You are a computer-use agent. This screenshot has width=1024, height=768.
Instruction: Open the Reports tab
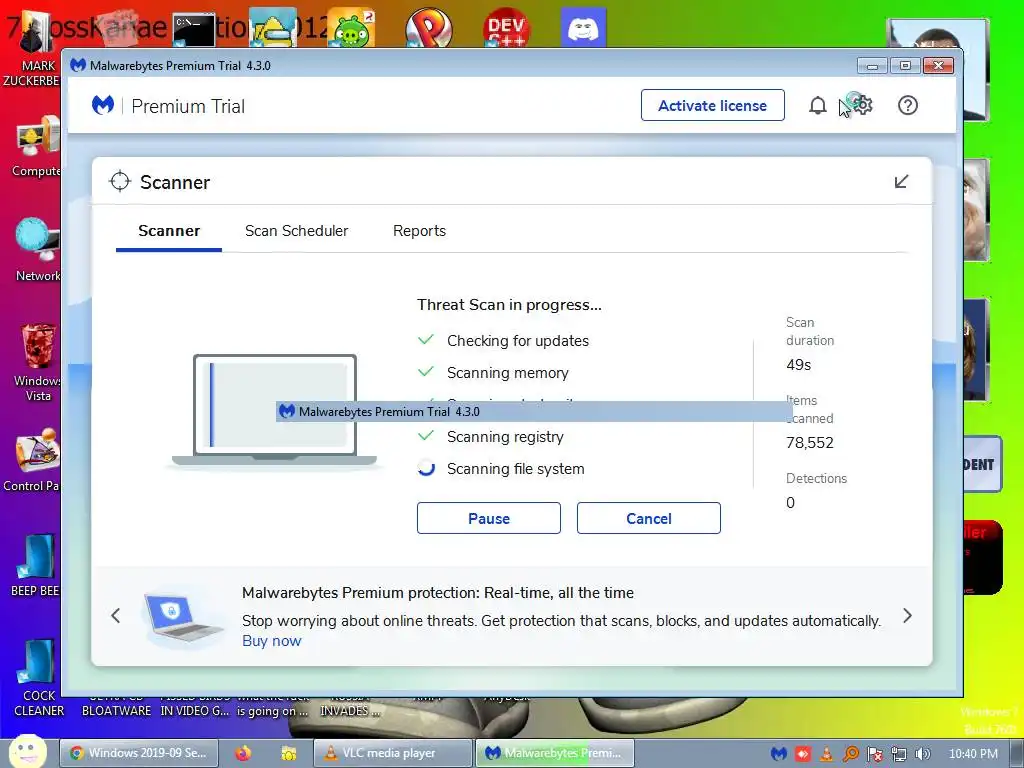coord(419,231)
